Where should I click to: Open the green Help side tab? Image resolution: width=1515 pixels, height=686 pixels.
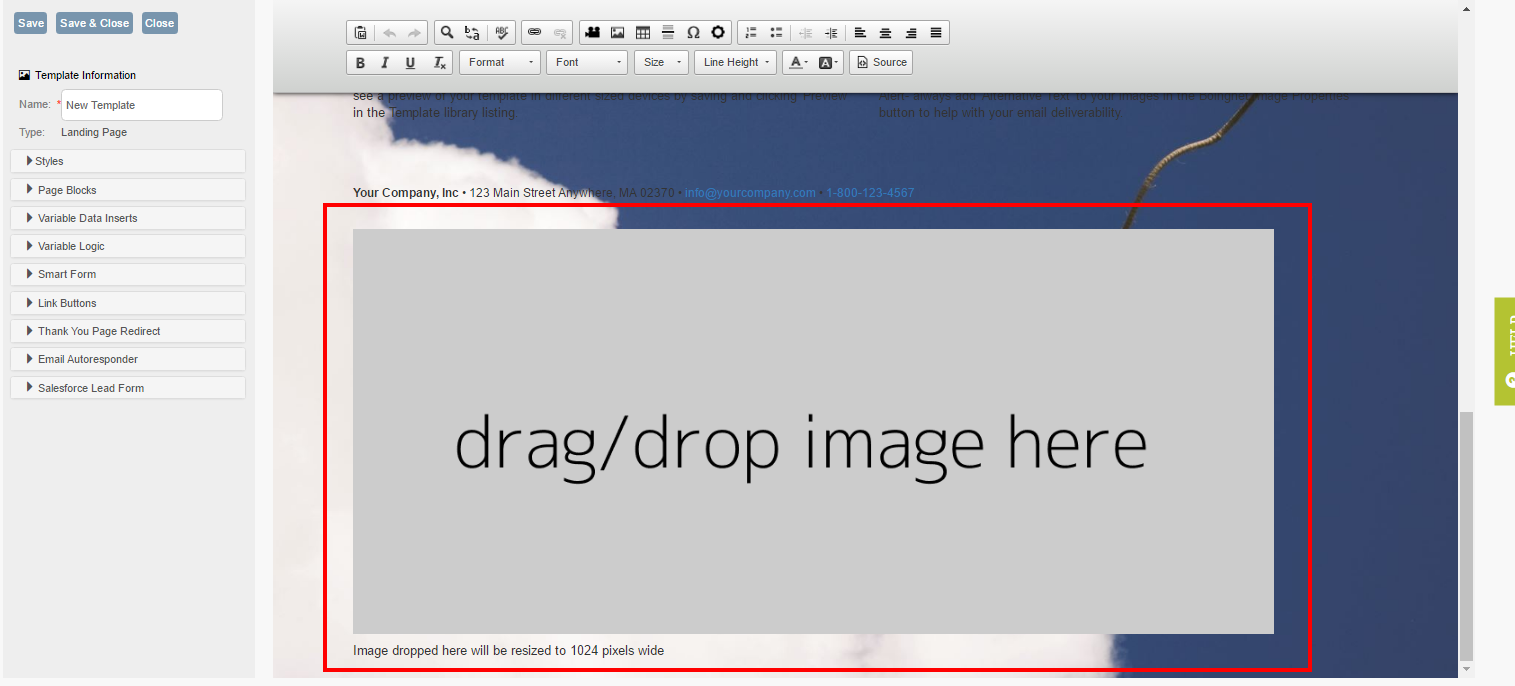pos(1505,351)
